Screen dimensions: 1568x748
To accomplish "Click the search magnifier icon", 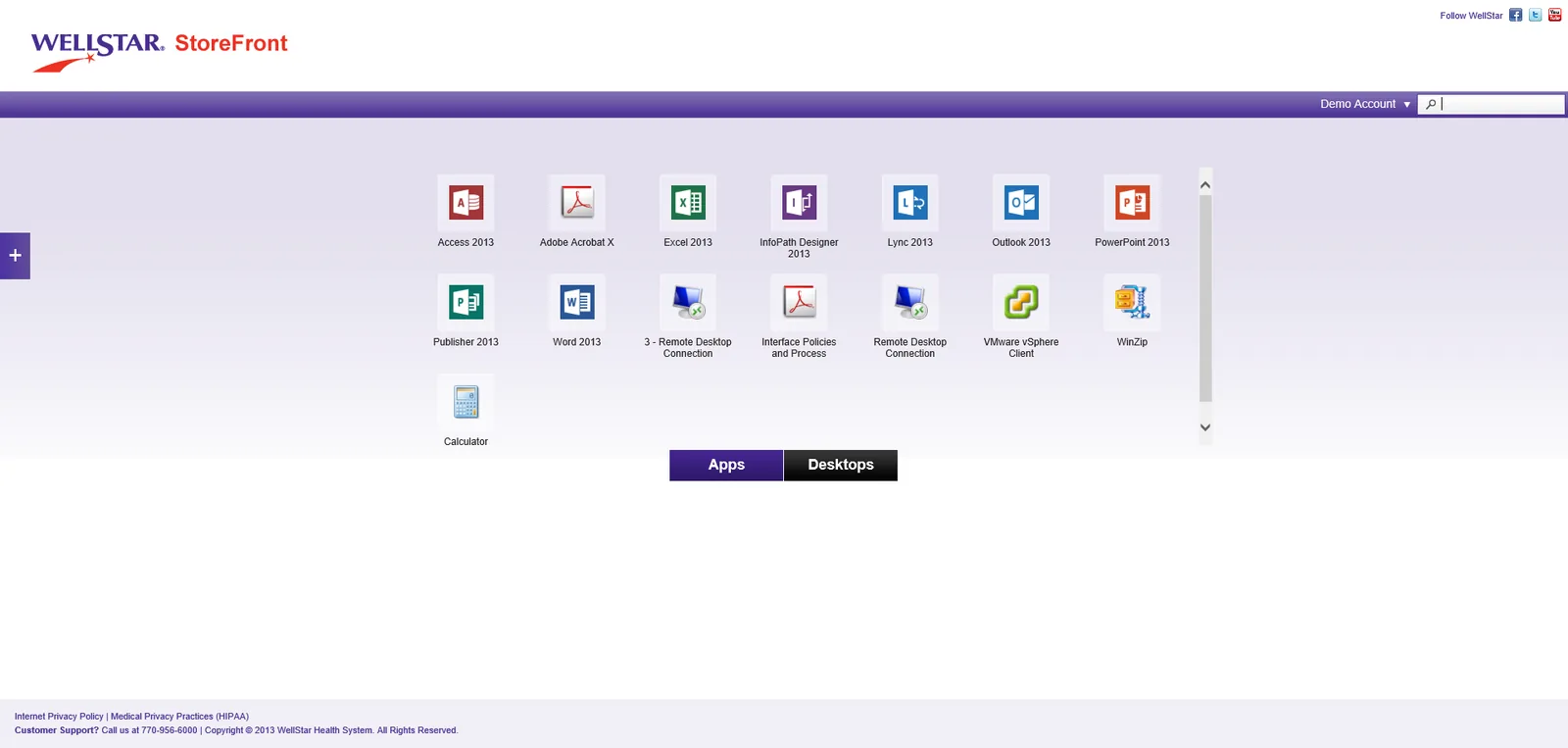I will (x=1431, y=105).
